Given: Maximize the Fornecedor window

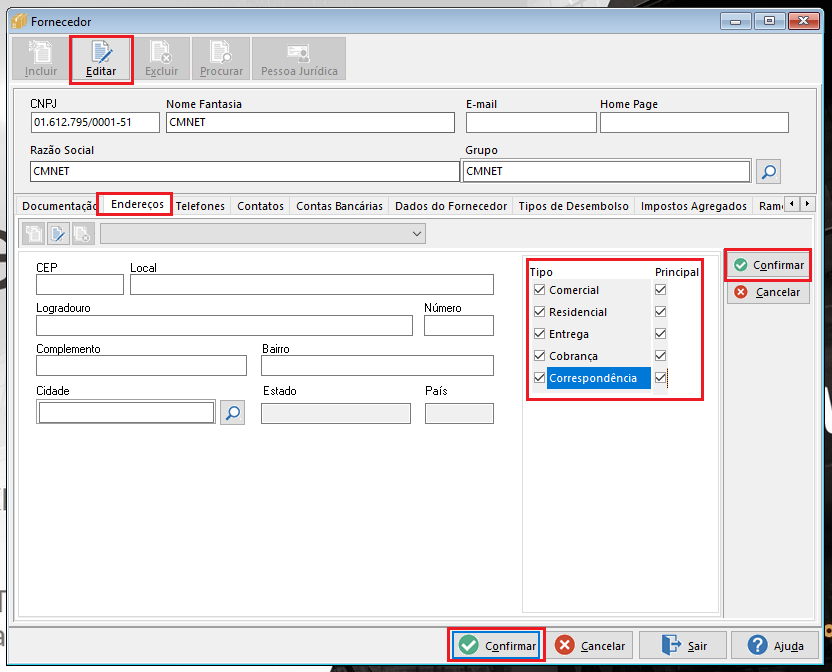Looking at the screenshot, I should pos(769,21).
